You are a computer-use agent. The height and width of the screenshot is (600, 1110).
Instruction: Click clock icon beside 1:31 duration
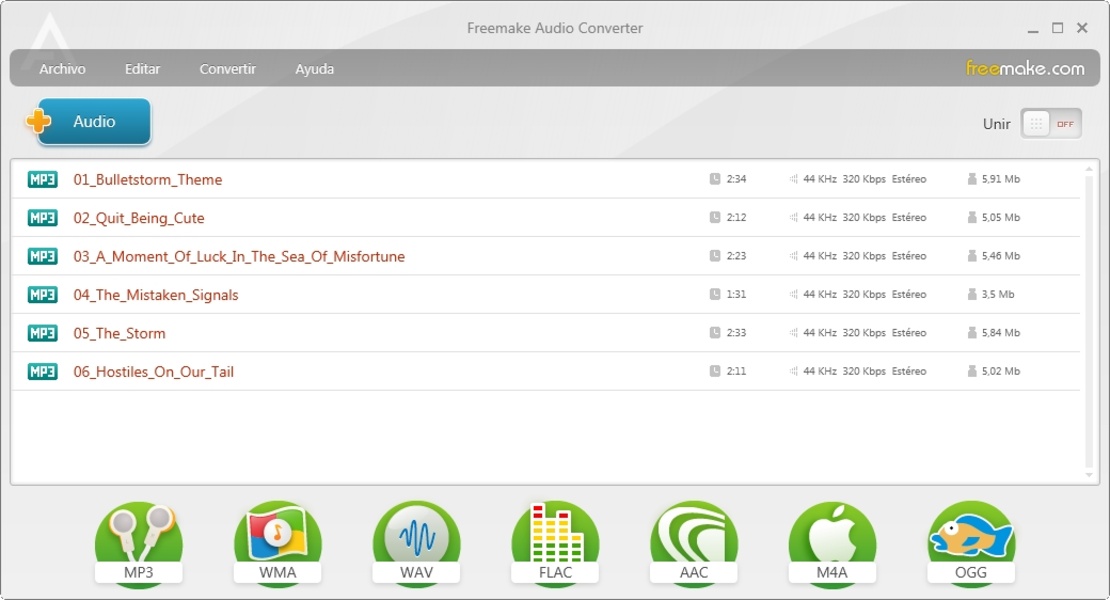tap(715, 294)
